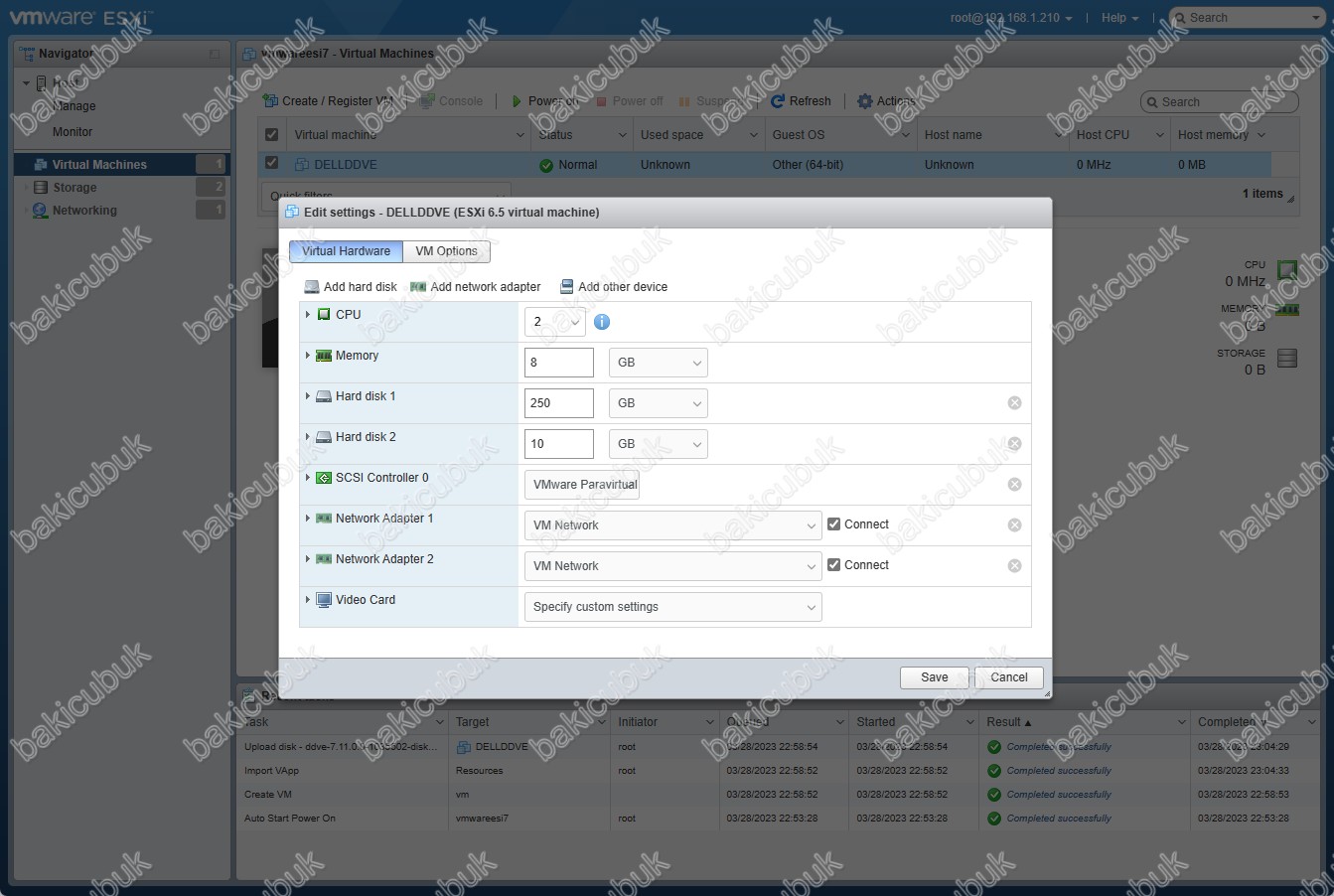1334x896 pixels.
Task: Expand the SCSI Controller 0 row
Action: coord(308,478)
